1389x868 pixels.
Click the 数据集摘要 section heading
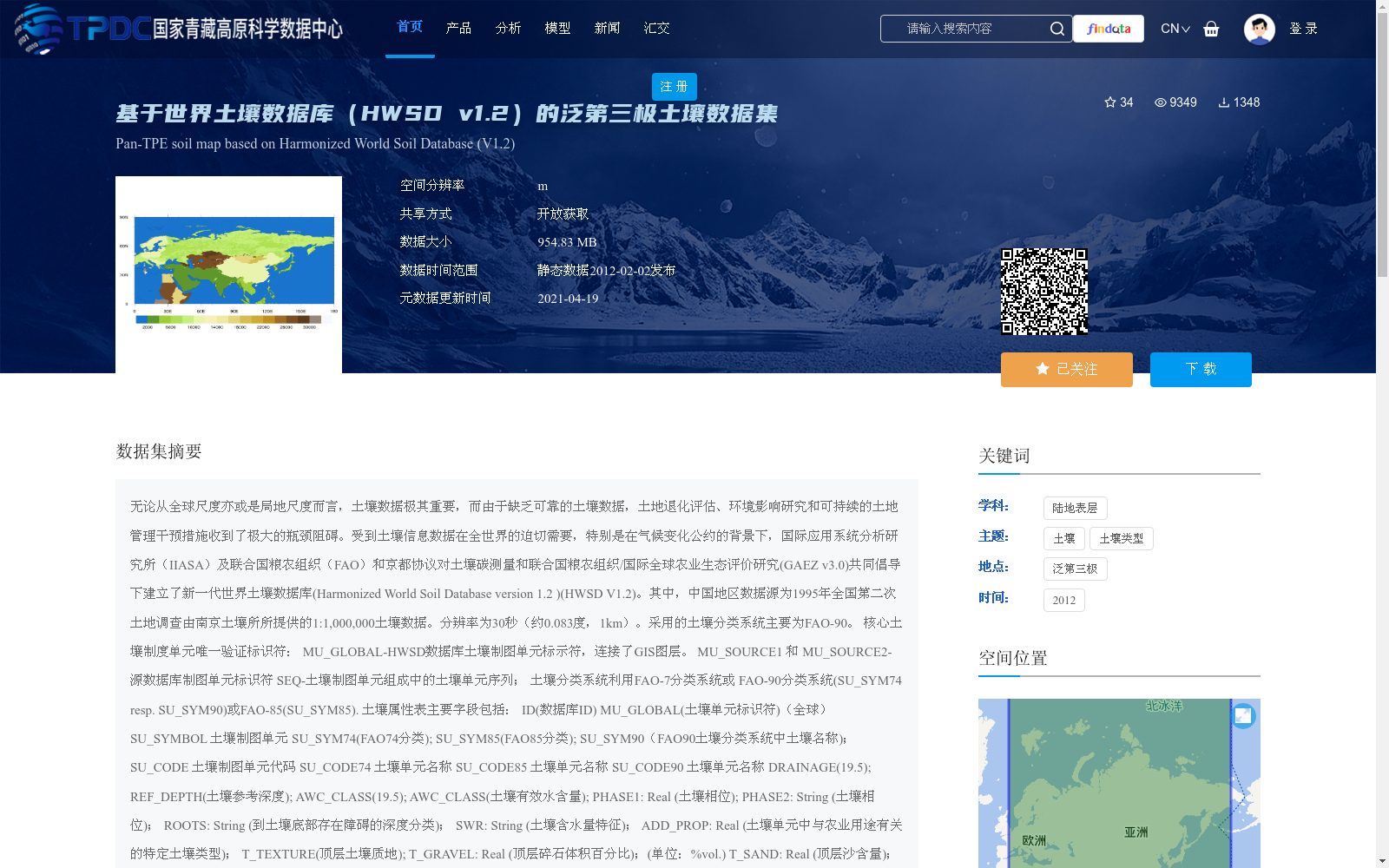(159, 451)
